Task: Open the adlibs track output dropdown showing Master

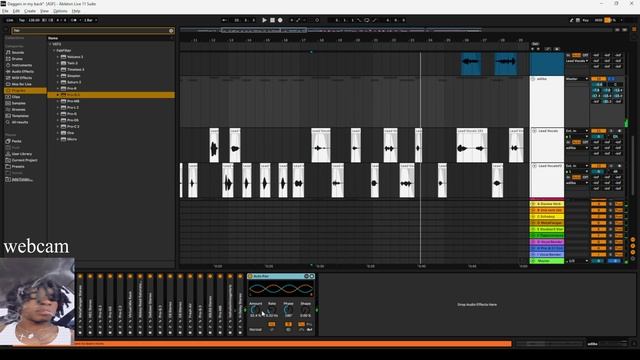Action: pyautogui.click(x=577, y=79)
